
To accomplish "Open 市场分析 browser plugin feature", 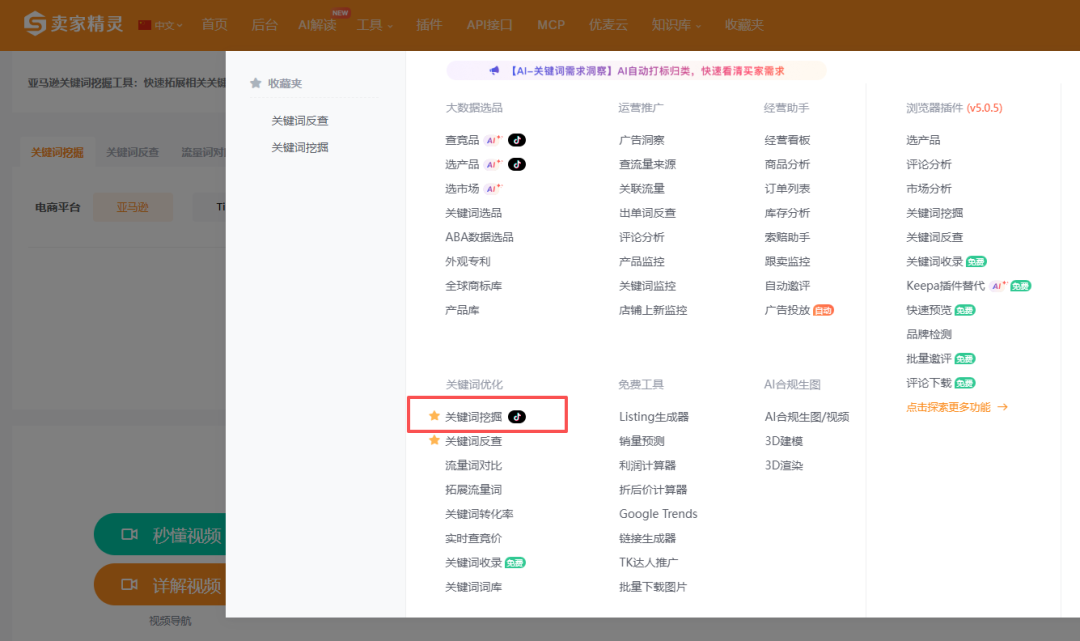I will pyautogui.click(x=928, y=188).
